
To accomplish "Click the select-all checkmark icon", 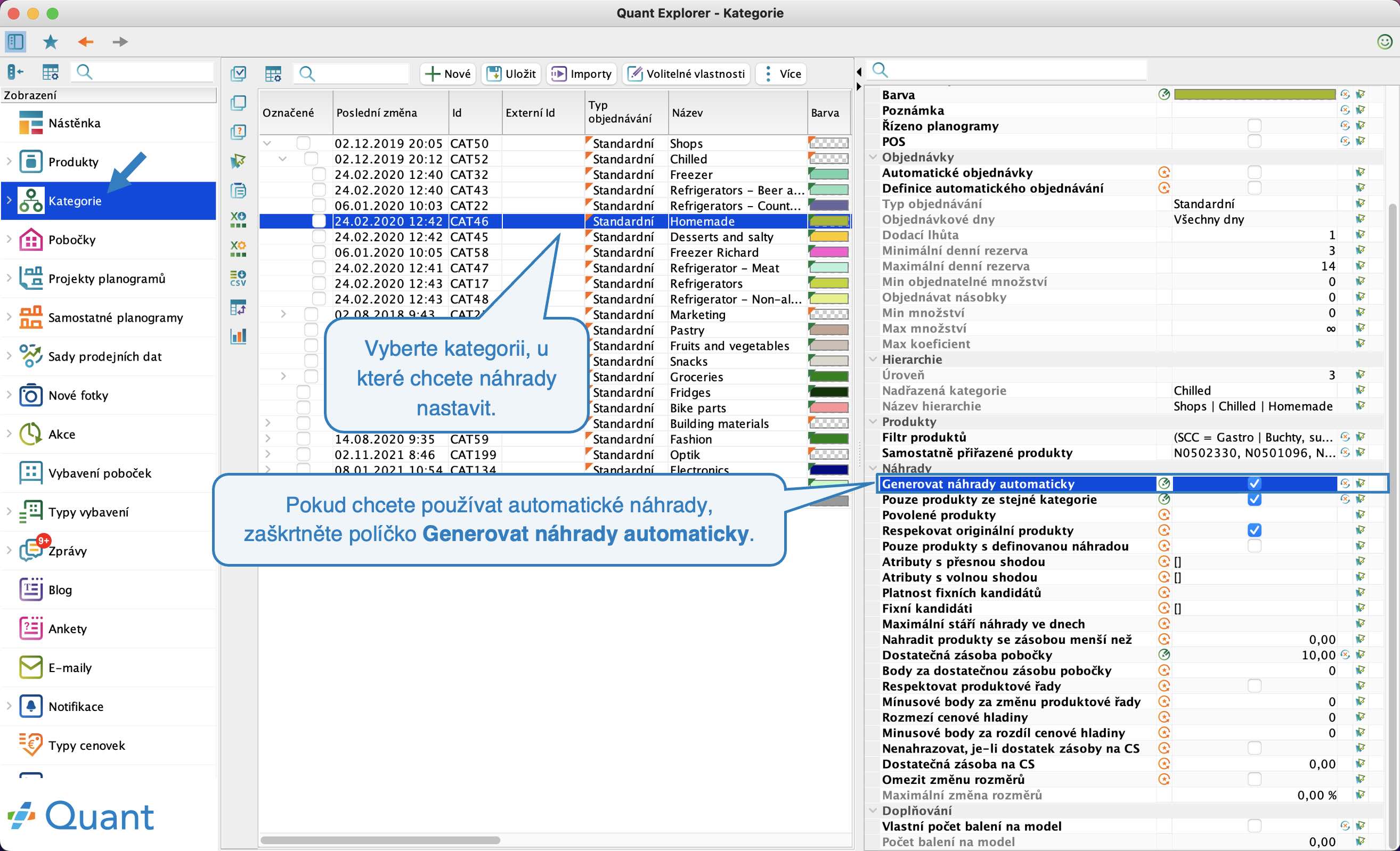I will pyautogui.click(x=239, y=73).
